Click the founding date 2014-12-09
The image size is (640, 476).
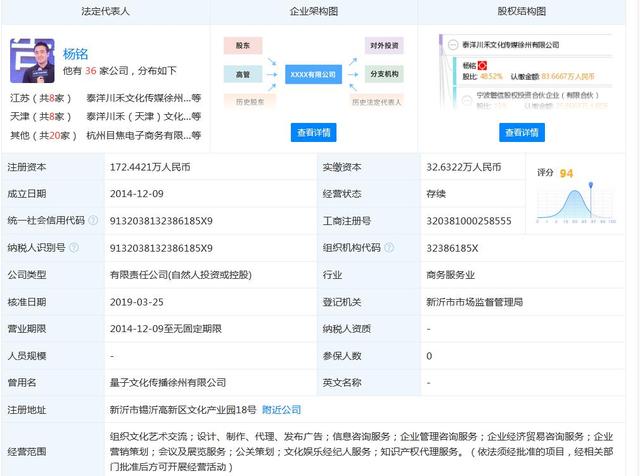(x=137, y=194)
